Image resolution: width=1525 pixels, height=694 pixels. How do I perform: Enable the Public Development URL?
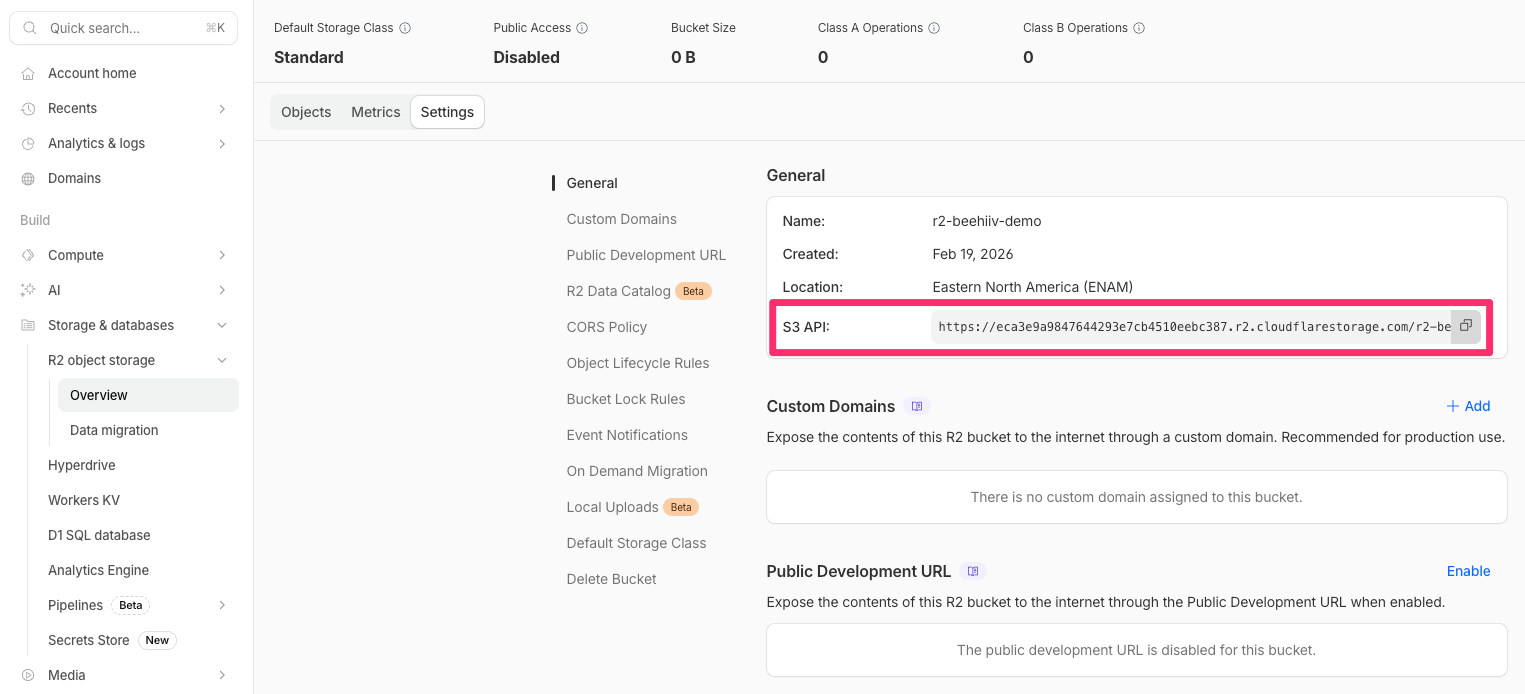(x=1468, y=571)
